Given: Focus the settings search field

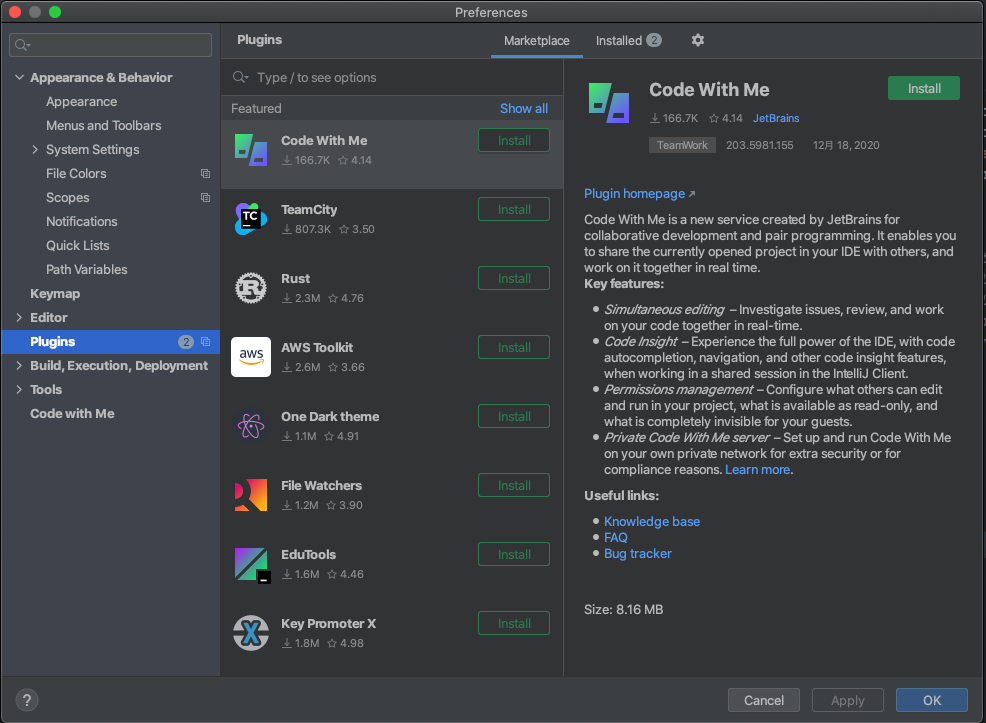Looking at the screenshot, I should [111, 45].
